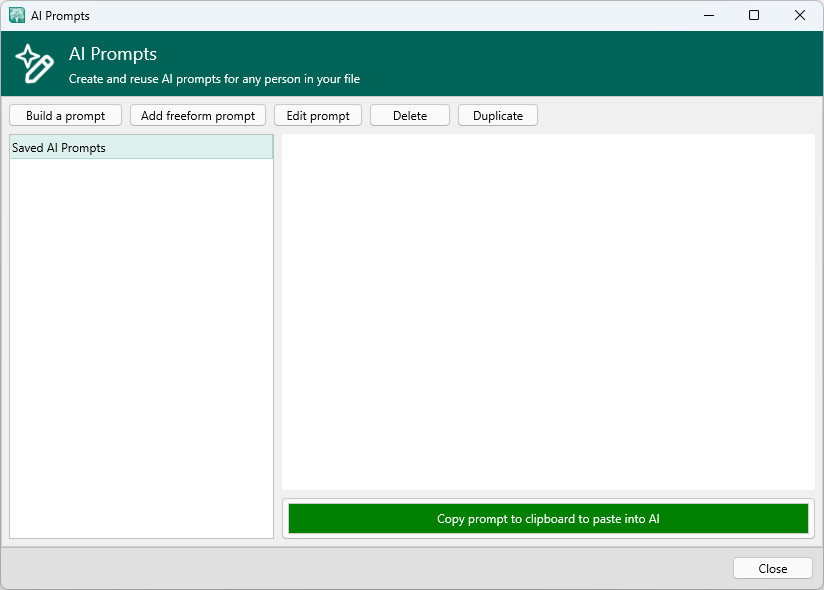824x590 pixels.
Task: Select the Saved AI Prompts list header
Action: 141,148
